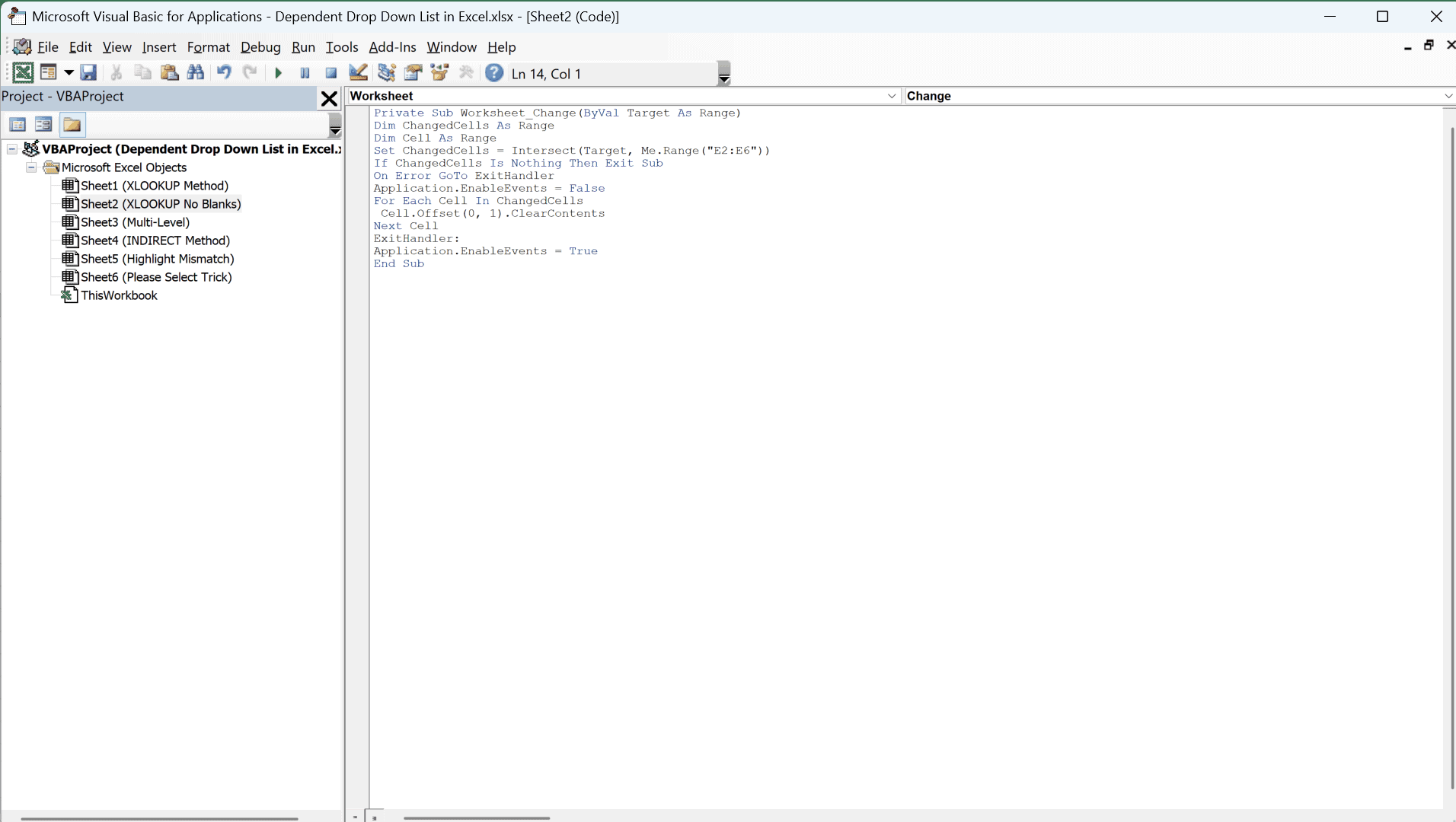The width and height of the screenshot is (1456, 822).
Task: Click code editor vertical scrollbar
Action: click(1451, 457)
